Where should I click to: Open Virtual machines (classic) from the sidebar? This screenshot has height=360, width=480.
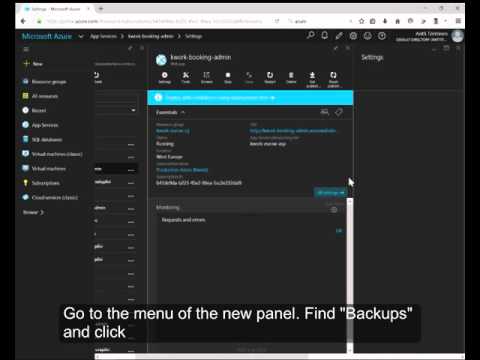(x=52, y=154)
